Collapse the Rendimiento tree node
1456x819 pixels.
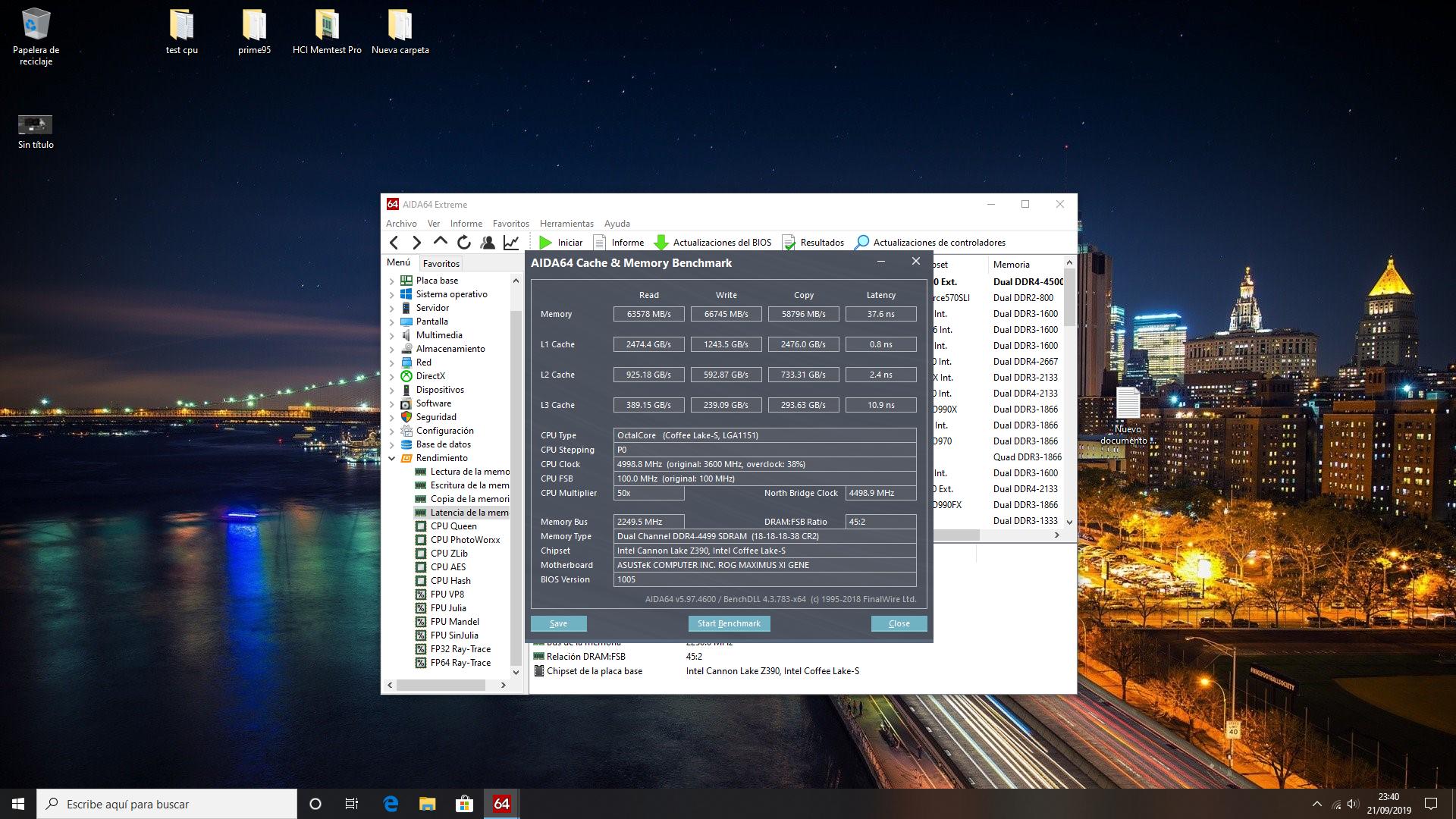click(x=392, y=459)
